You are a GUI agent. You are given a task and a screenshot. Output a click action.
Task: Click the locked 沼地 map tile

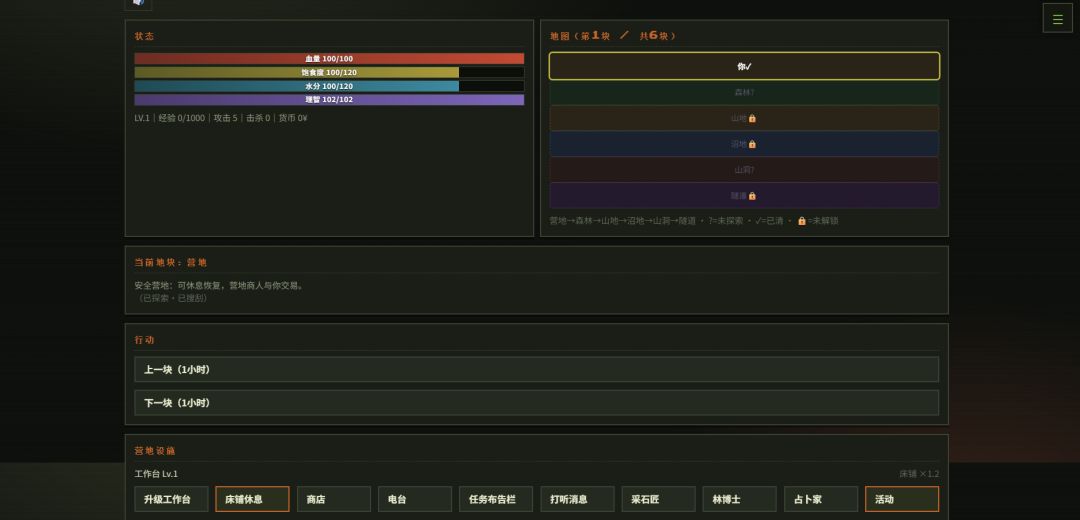tap(744, 144)
